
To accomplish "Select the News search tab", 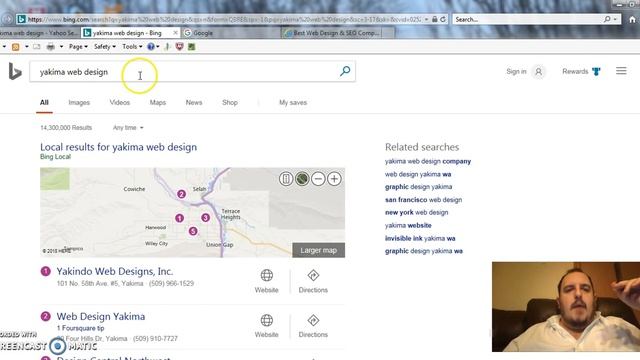I will pos(194,102).
